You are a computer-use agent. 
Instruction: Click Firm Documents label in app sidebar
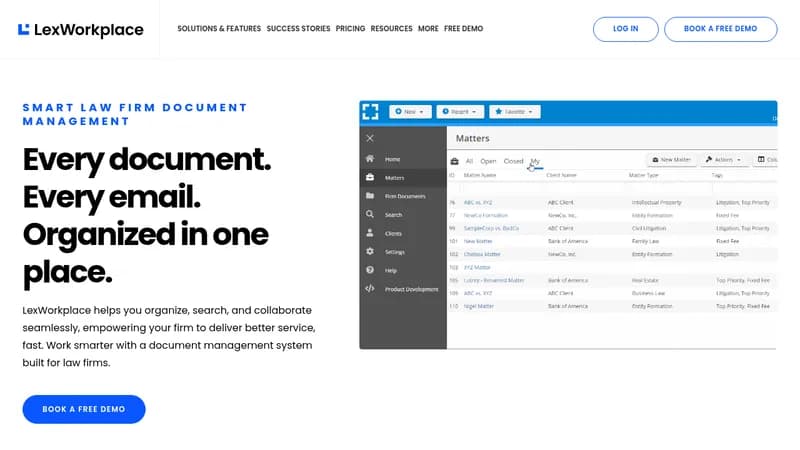[x=405, y=196]
